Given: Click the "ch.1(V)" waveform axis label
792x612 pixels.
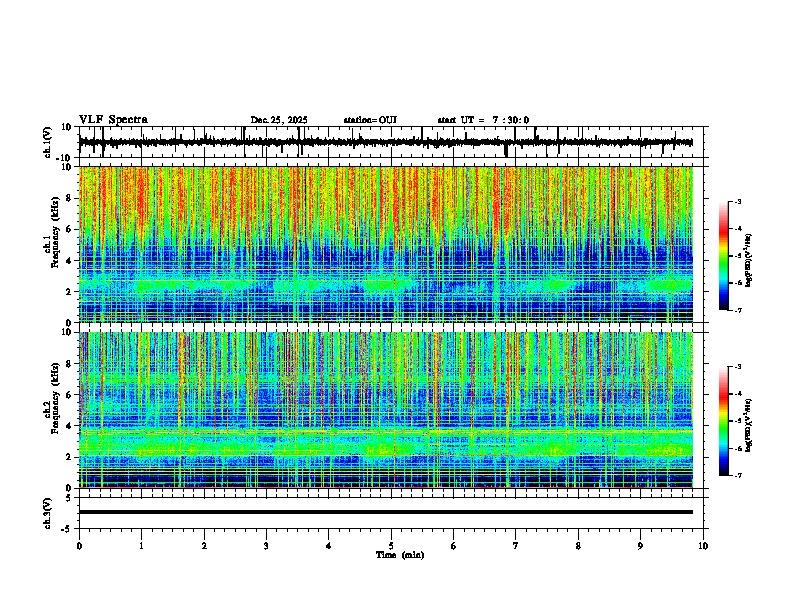Looking at the screenshot, I should pyautogui.click(x=48, y=142).
